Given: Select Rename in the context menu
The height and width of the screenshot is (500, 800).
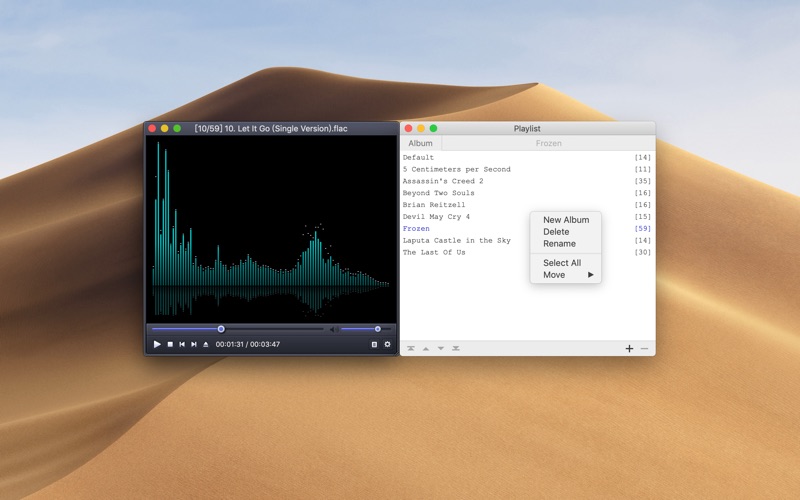Looking at the screenshot, I should click(x=559, y=243).
